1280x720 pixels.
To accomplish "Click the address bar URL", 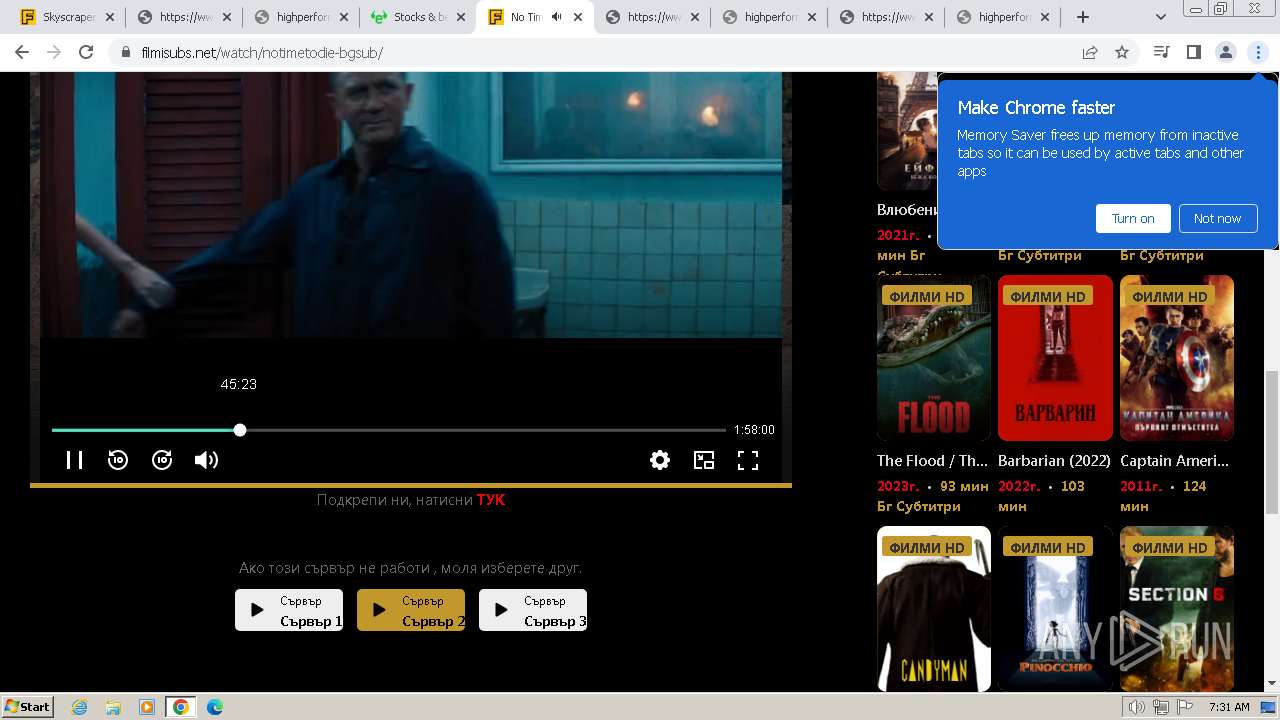I will pyautogui.click(x=262, y=53).
